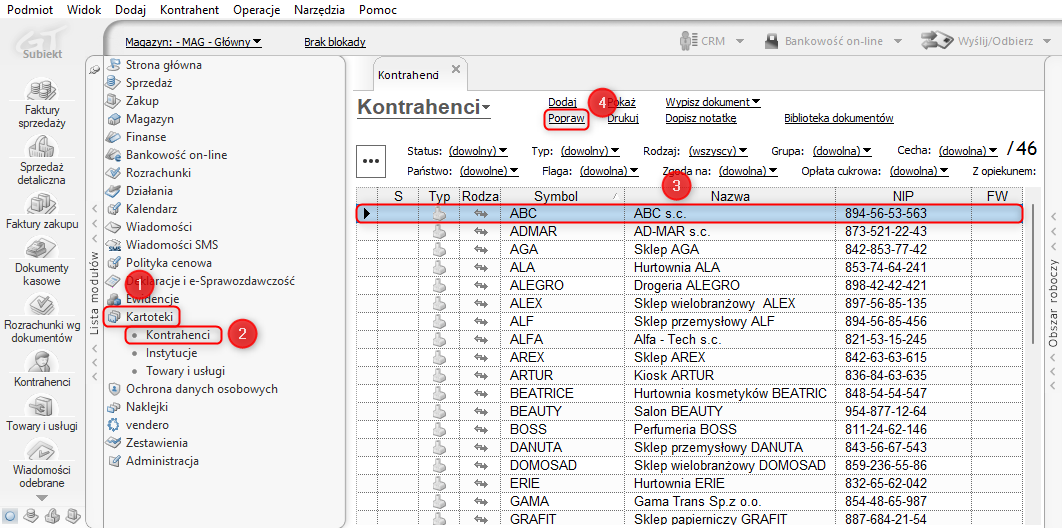Click the Brak blokady link

335,42
